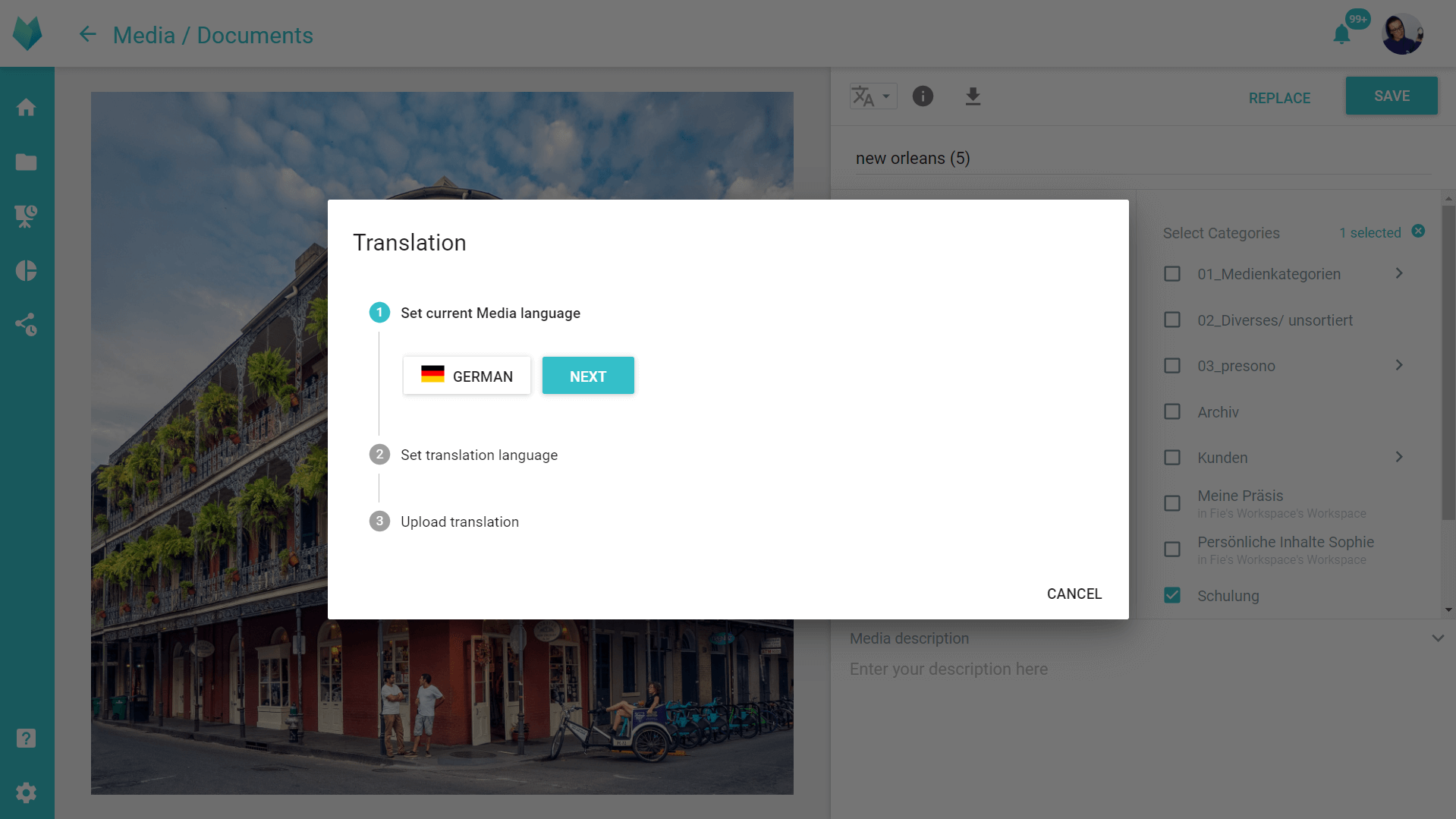The width and height of the screenshot is (1456, 819).
Task: Click NEXT in Translation dialog
Action: pyautogui.click(x=588, y=376)
